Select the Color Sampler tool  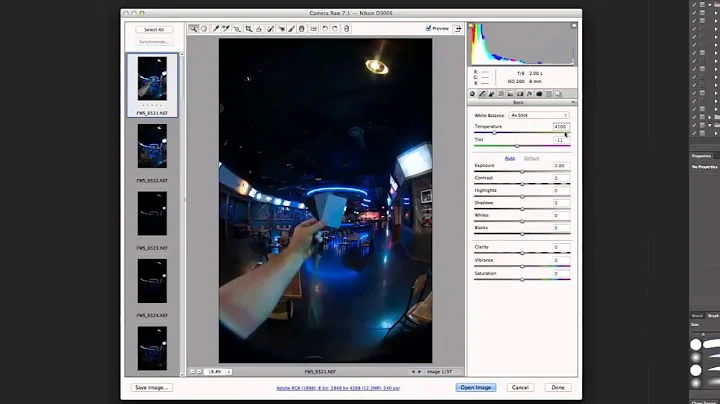[226, 28]
